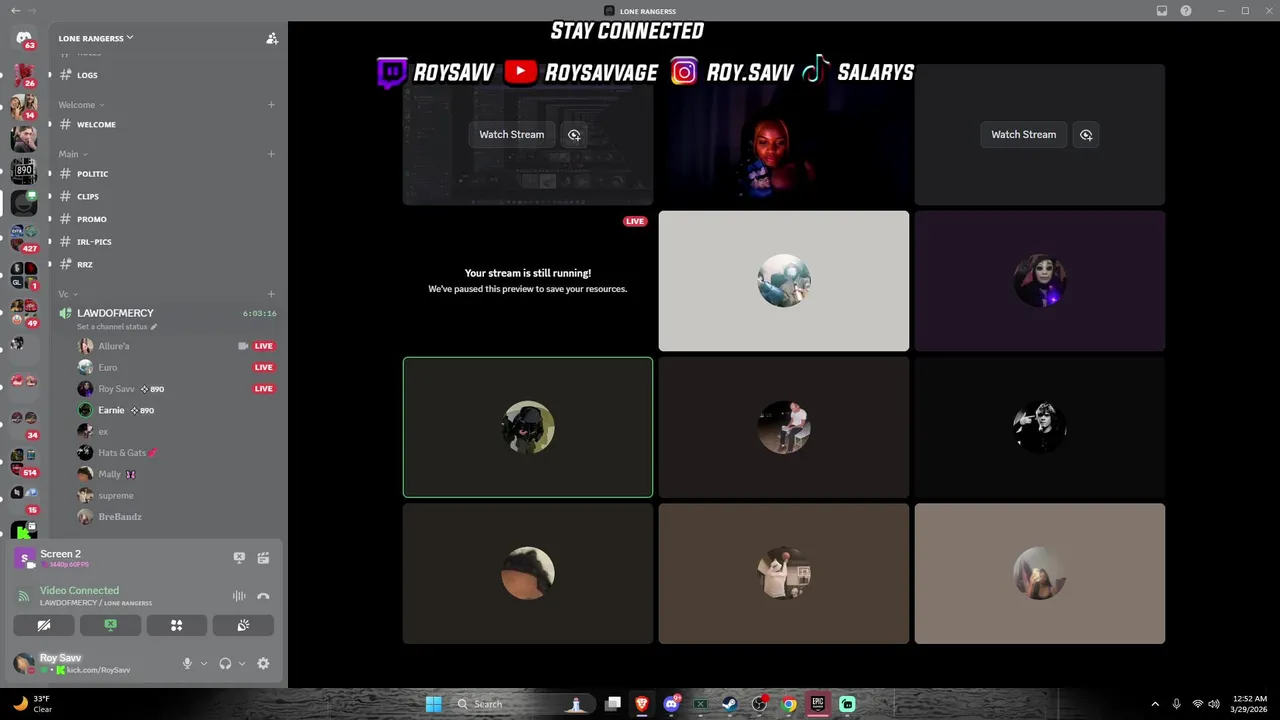
Task: Click the green-outlined speaking participant tile
Action: pyautogui.click(x=528, y=427)
